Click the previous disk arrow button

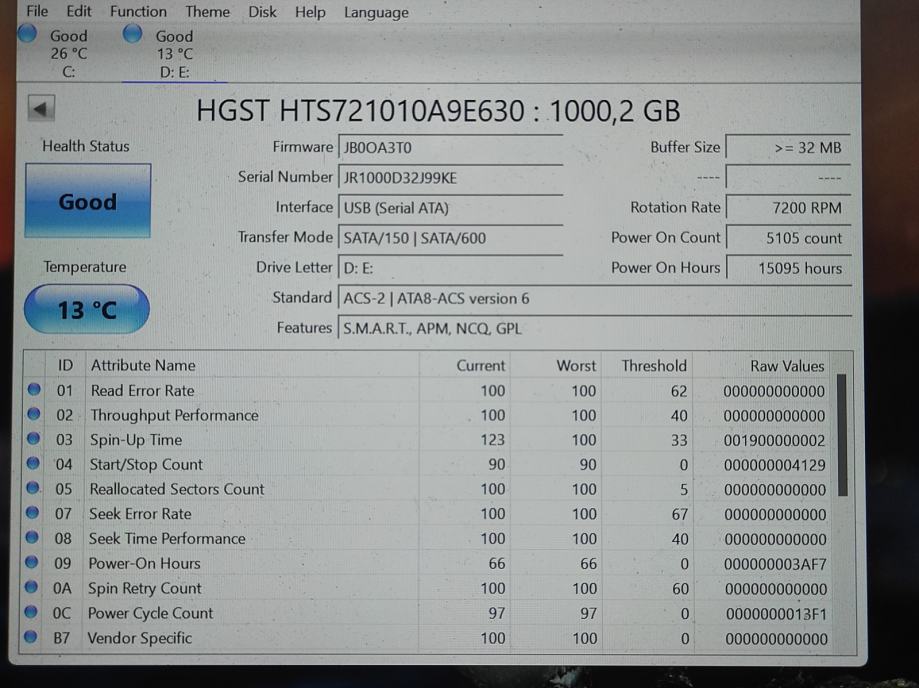(41, 108)
